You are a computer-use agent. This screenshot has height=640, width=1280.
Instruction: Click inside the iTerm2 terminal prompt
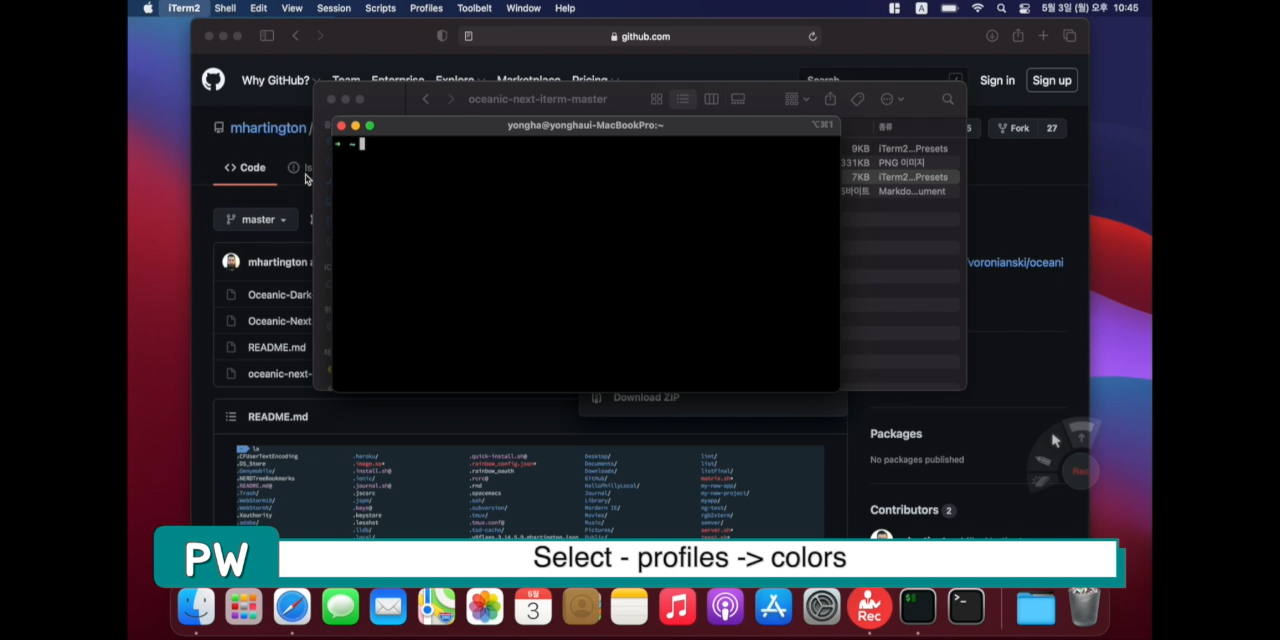coord(361,144)
